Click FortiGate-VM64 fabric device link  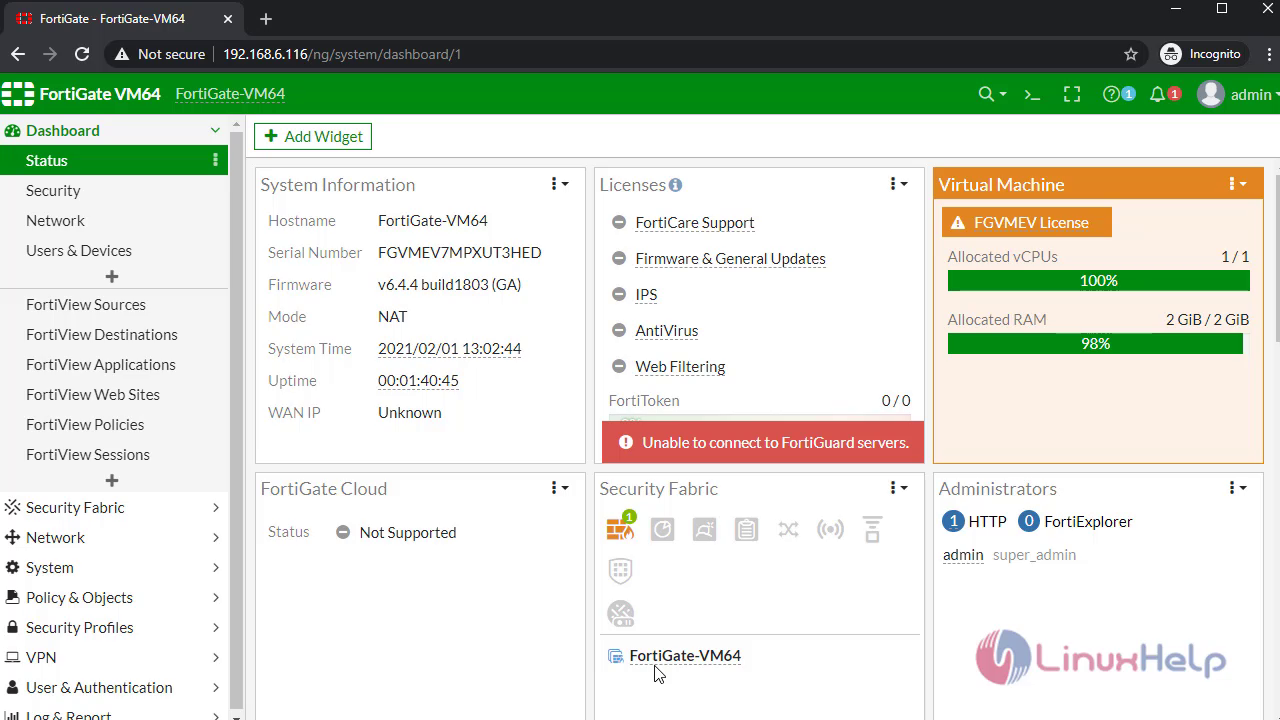pos(685,656)
